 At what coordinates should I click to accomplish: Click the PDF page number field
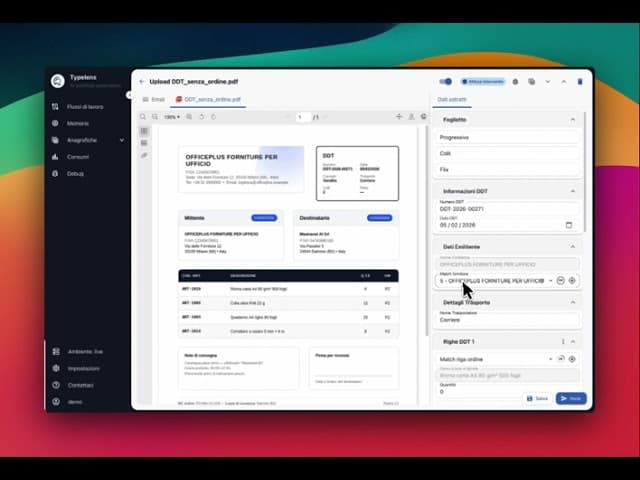pyautogui.click(x=303, y=117)
